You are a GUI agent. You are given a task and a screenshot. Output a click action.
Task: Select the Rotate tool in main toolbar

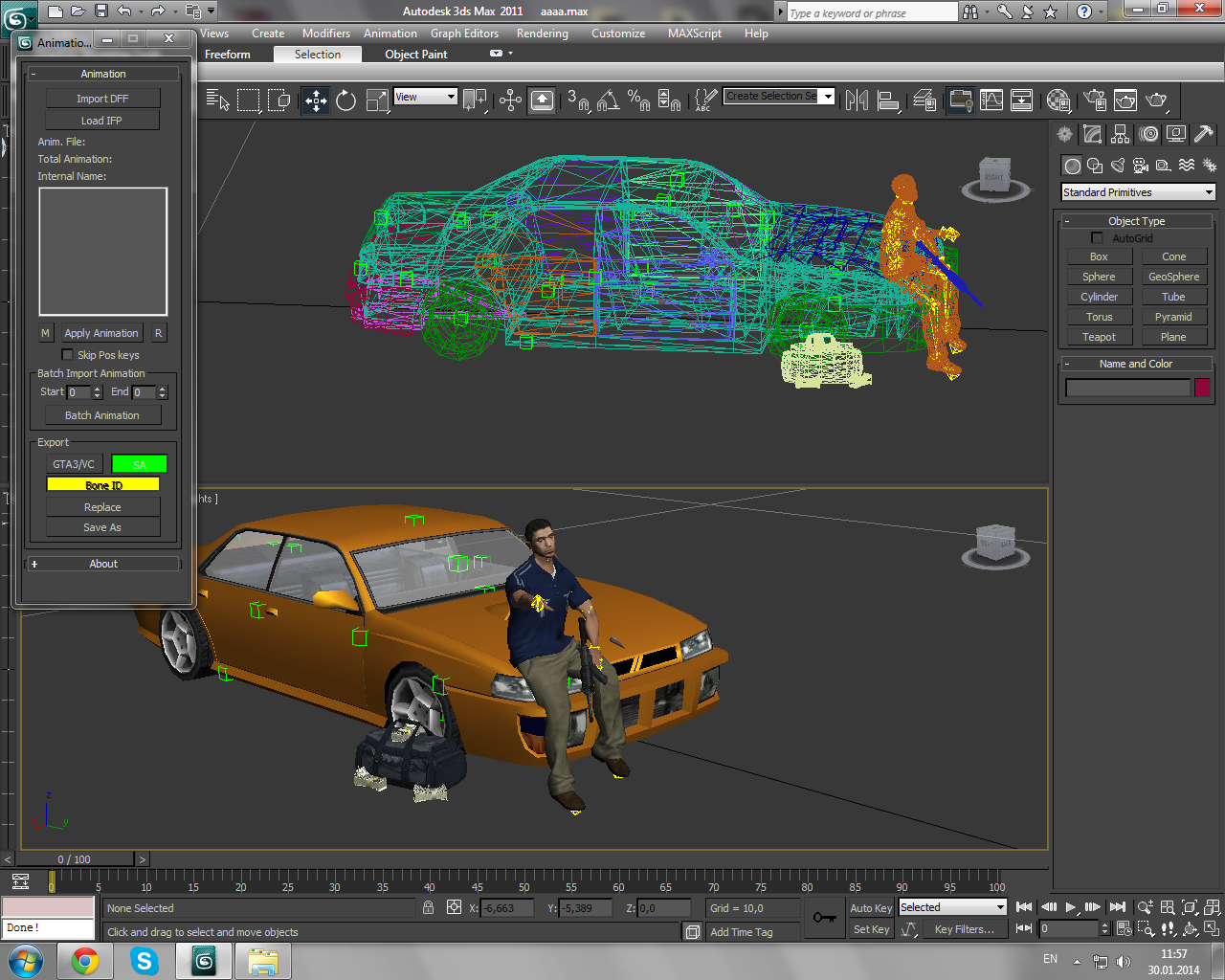tap(346, 100)
